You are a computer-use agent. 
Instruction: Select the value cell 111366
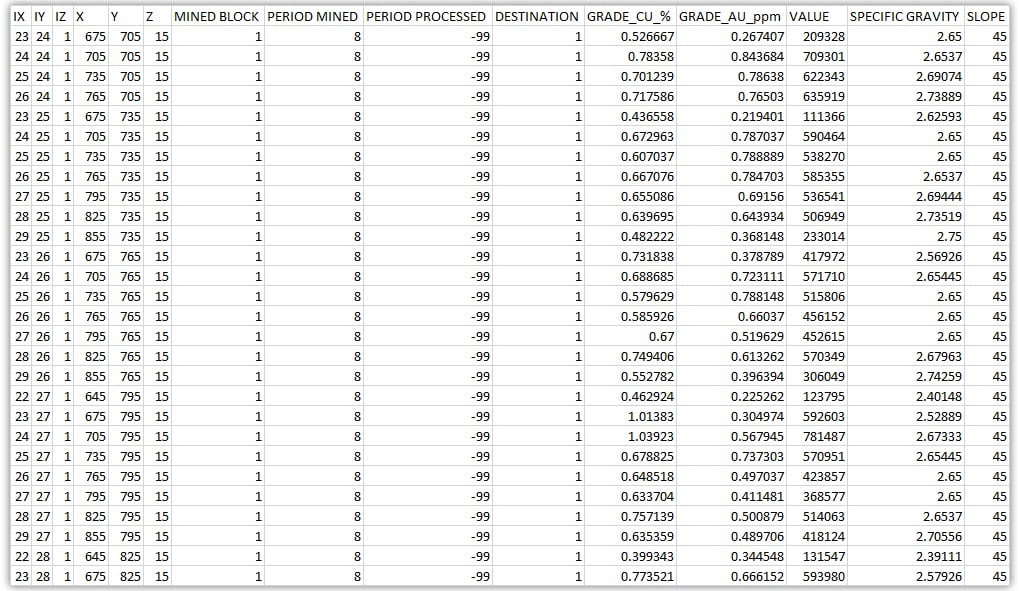coord(816,117)
